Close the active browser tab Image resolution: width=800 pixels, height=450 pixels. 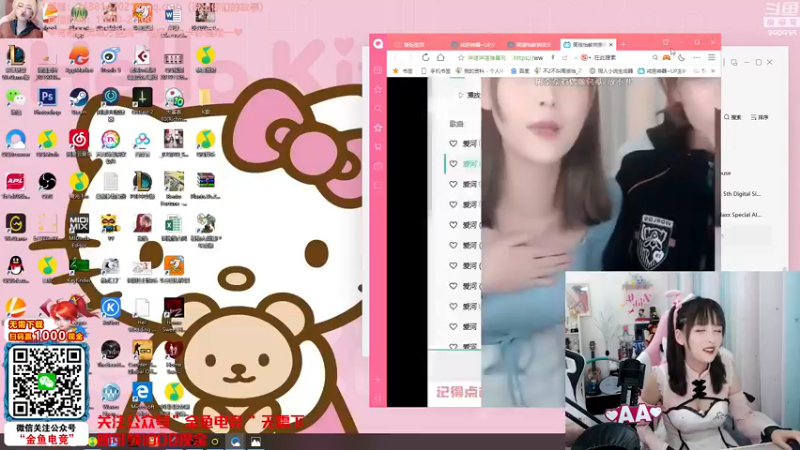[611, 44]
